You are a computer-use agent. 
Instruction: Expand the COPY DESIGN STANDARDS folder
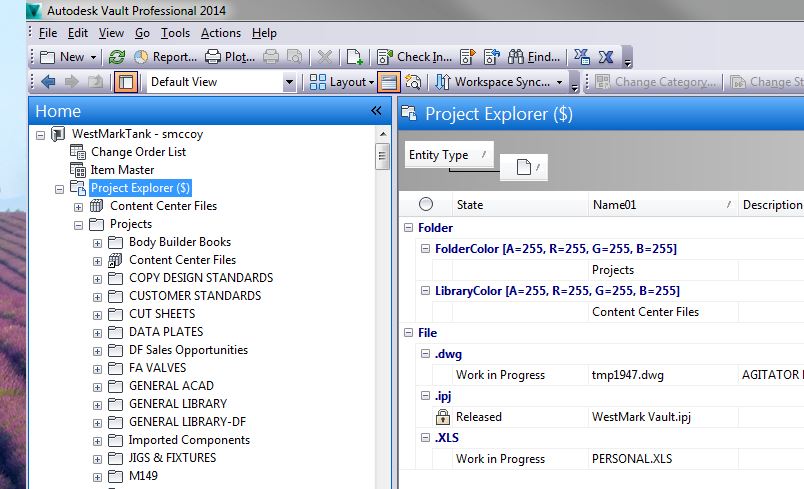point(97,279)
